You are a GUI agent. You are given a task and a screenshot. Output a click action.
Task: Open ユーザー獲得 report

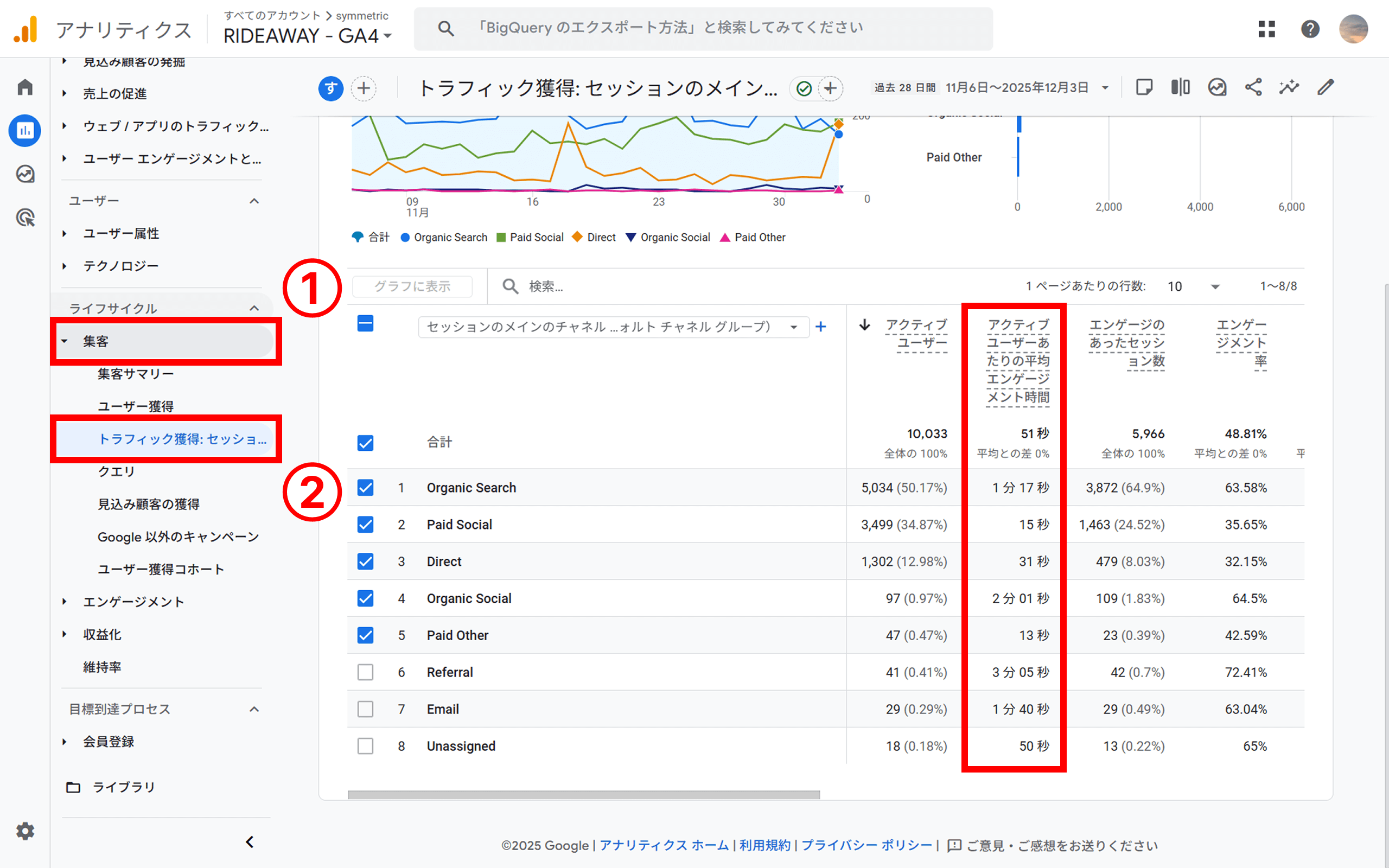click(x=135, y=405)
